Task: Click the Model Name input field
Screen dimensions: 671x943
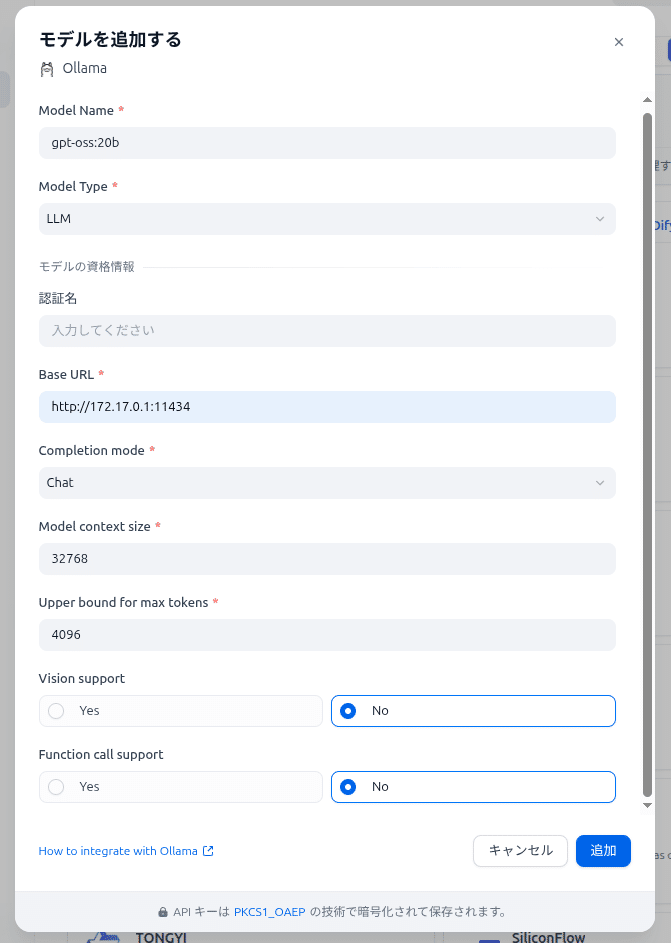Action: (326, 143)
